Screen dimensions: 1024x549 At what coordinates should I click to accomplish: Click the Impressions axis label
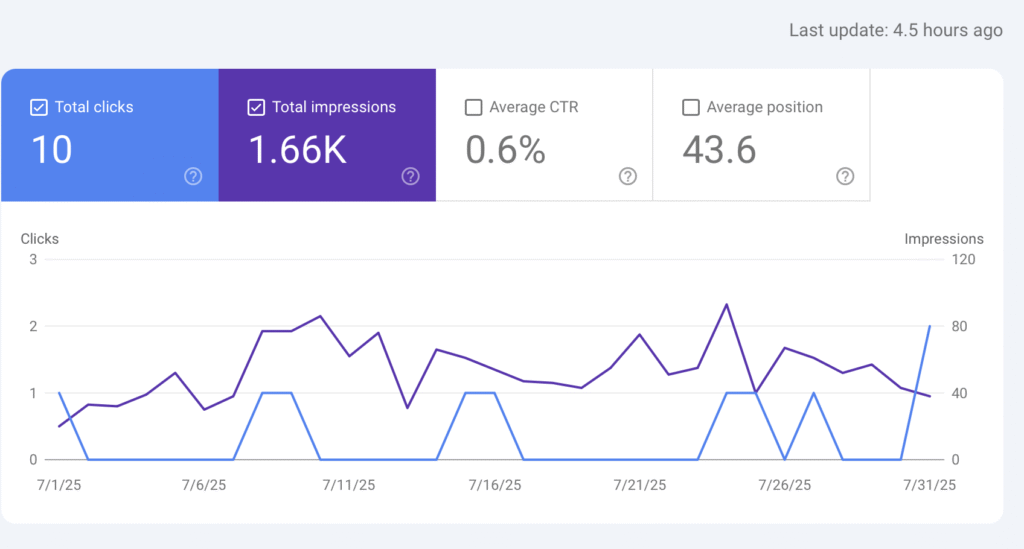point(943,239)
